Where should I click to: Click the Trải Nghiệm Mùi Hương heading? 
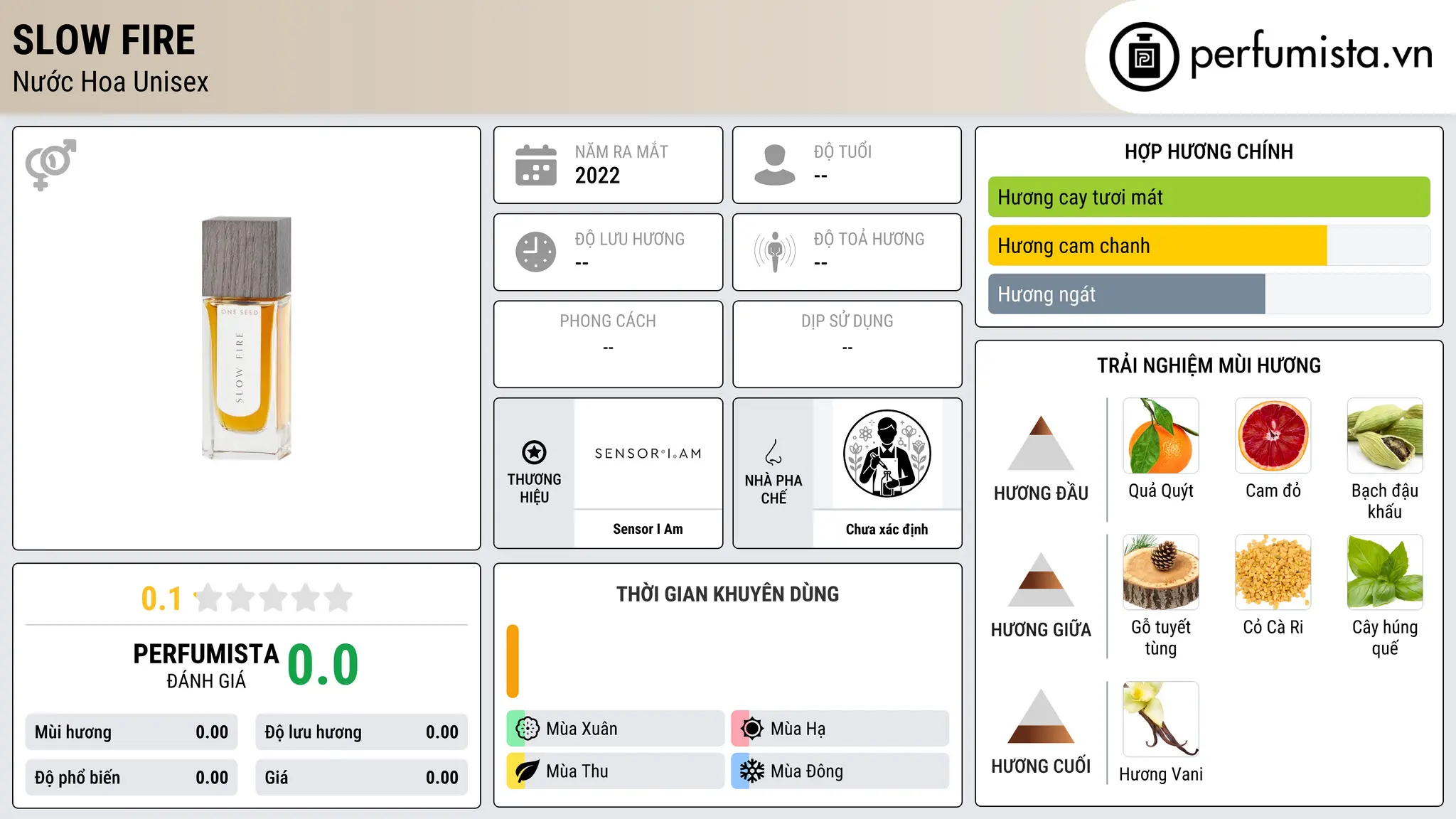tap(1209, 365)
